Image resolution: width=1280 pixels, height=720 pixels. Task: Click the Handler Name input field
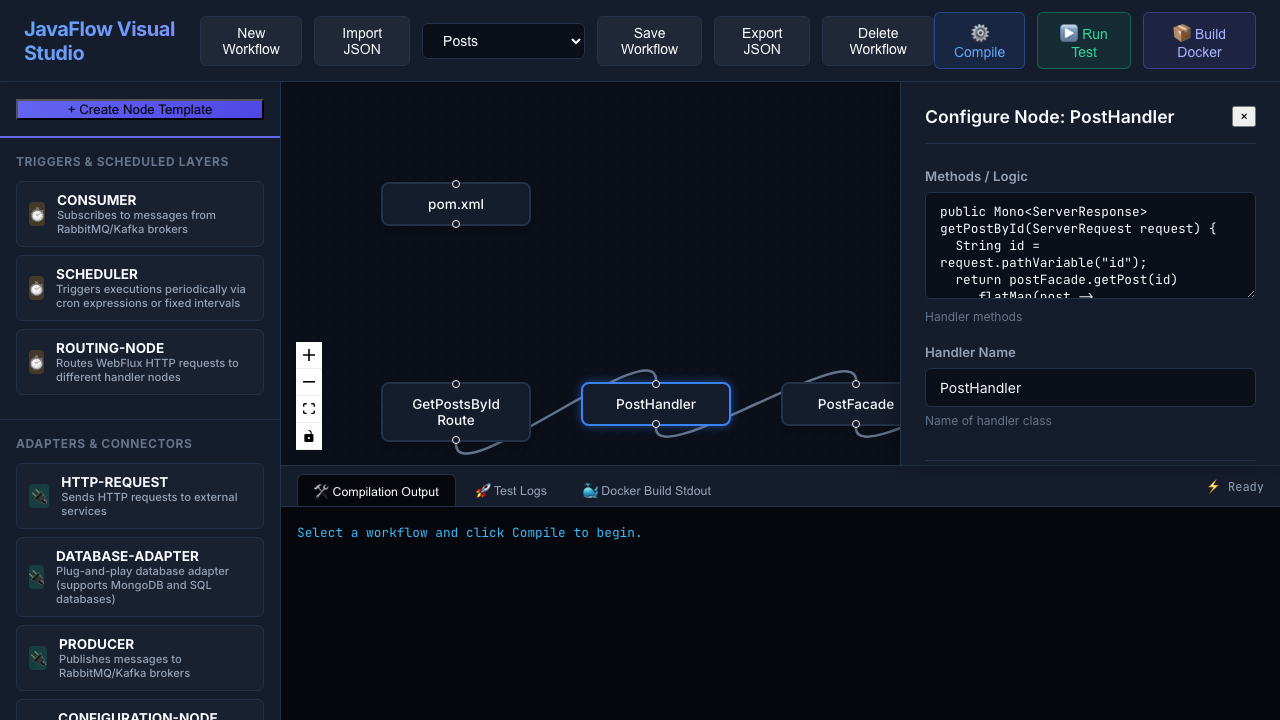[1090, 388]
